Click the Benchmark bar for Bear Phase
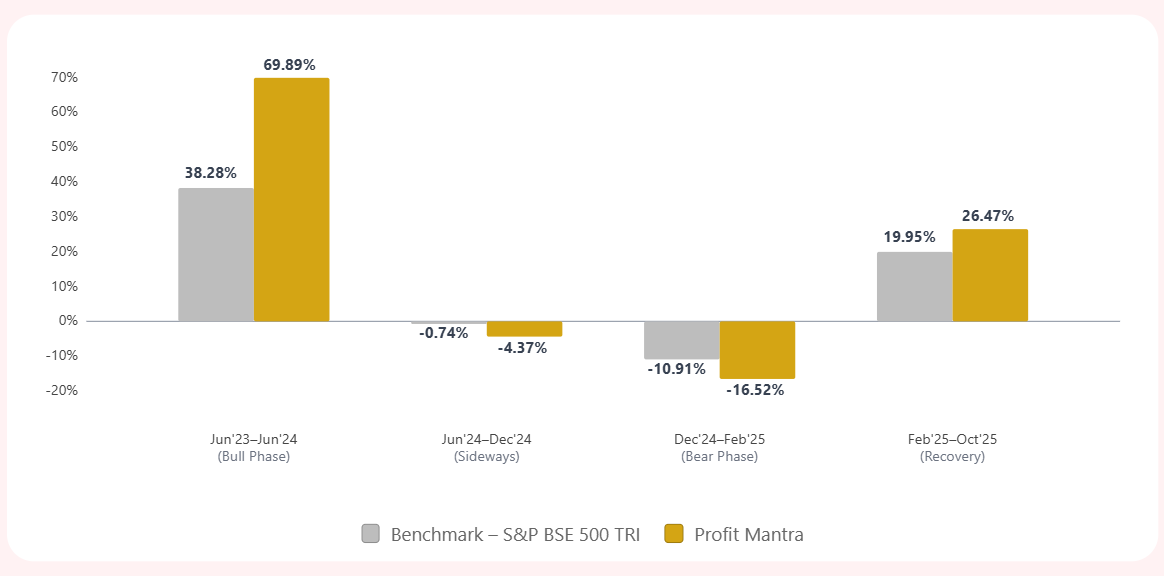This screenshot has width=1164, height=576. pos(682,340)
